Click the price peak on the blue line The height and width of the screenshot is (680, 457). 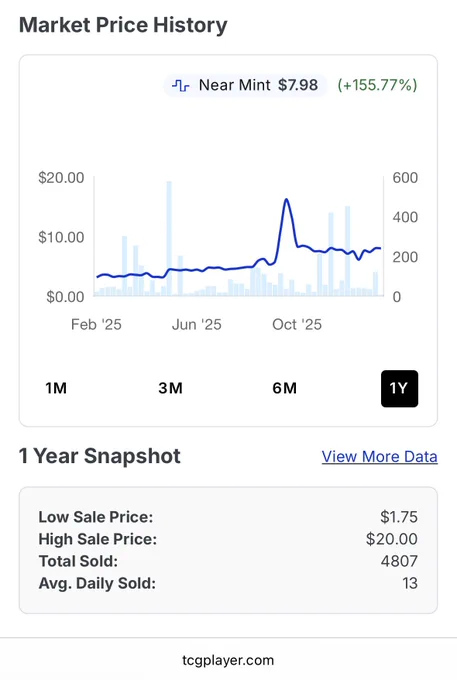pos(286,199)
